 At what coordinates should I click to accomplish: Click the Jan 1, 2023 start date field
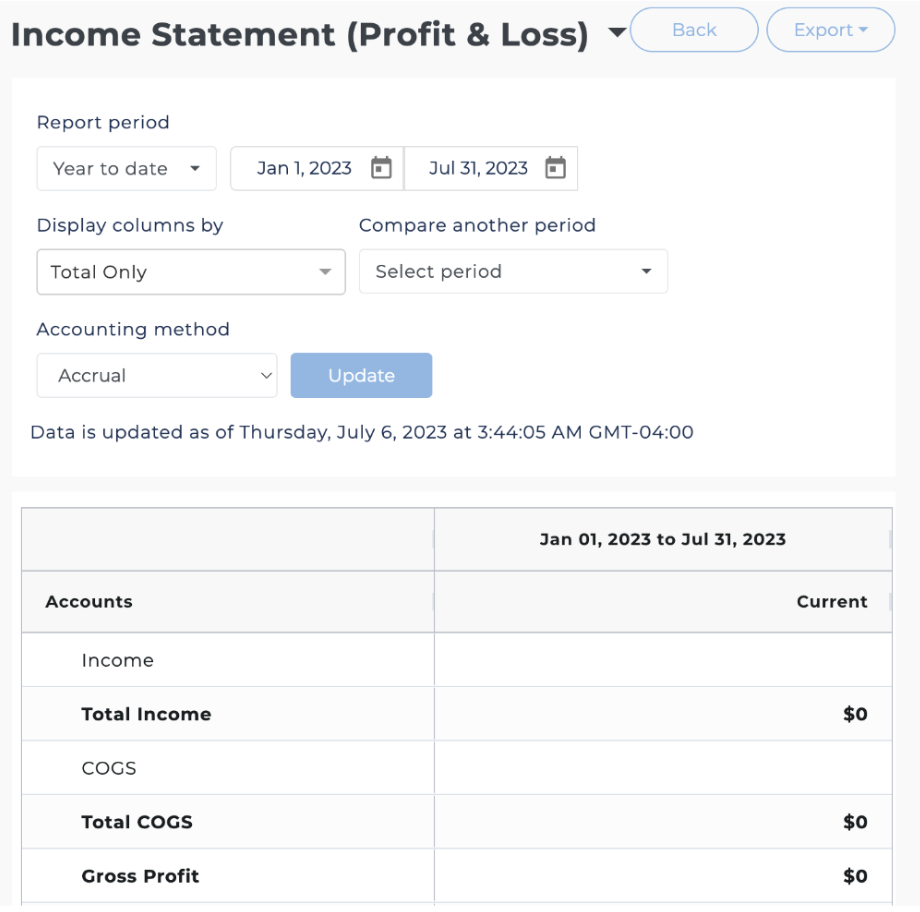click(x=304, y=169)
